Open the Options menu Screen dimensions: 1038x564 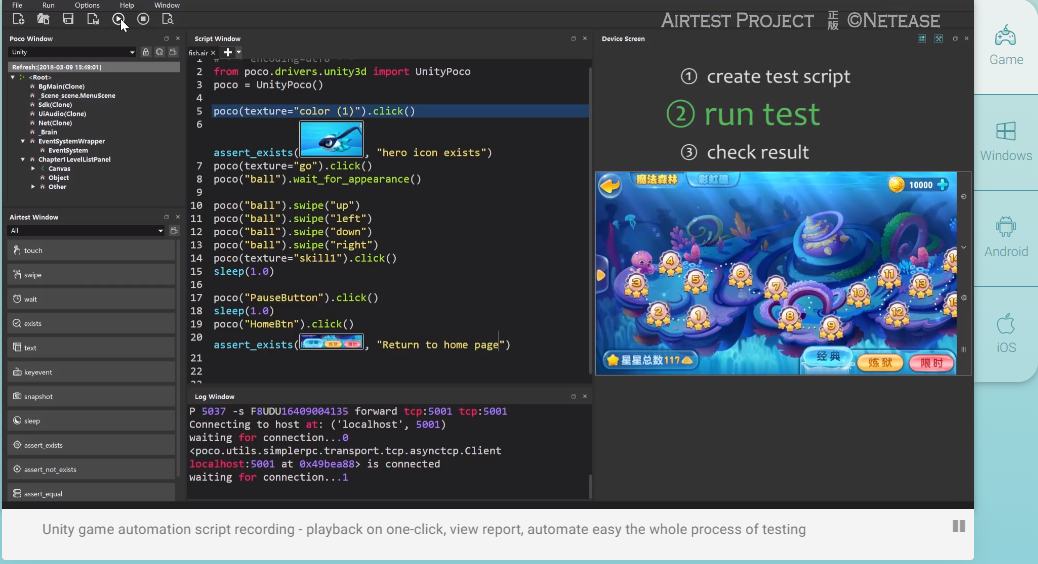click(x=87, y=5)
